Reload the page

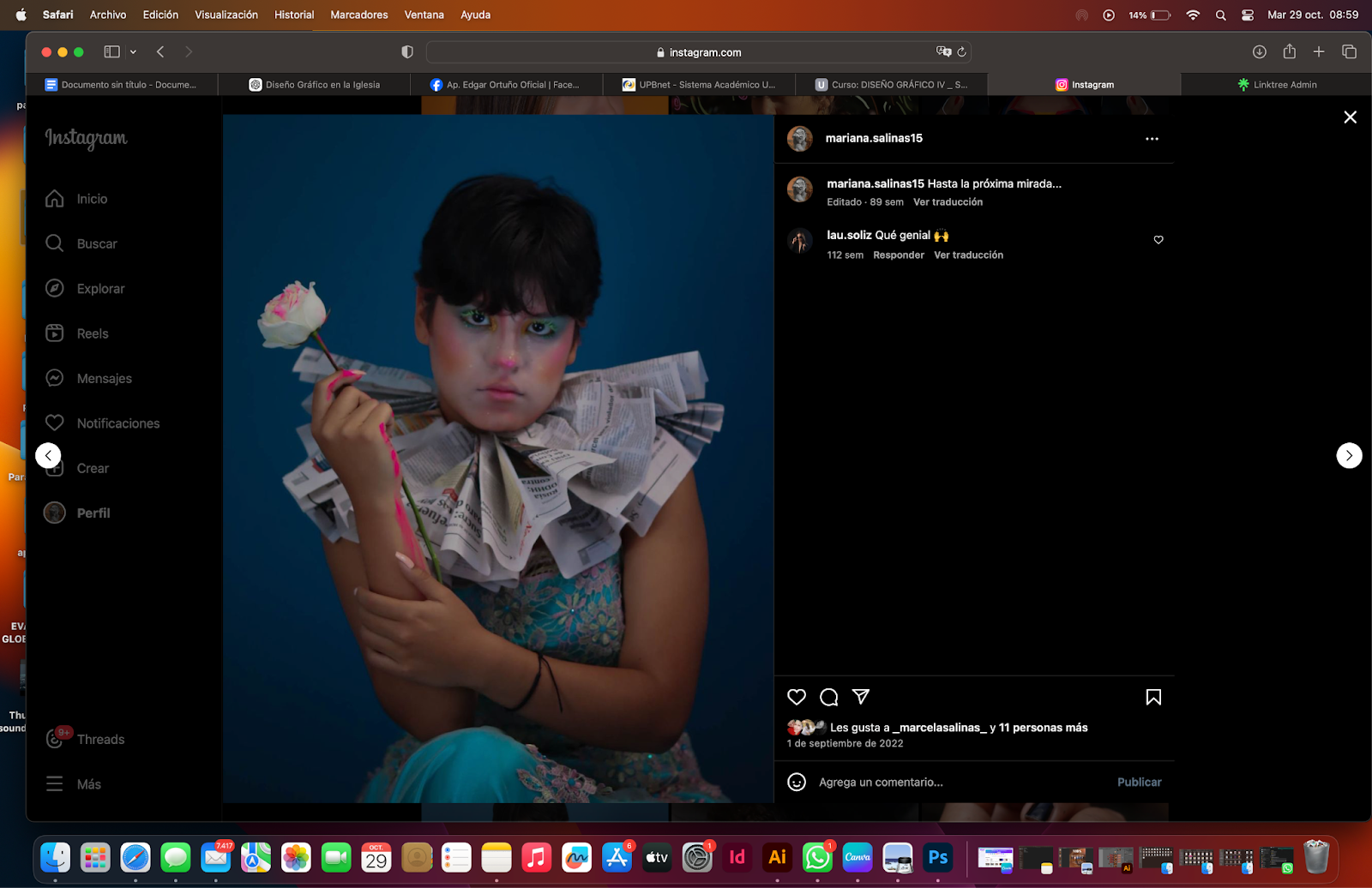(961, 52)
